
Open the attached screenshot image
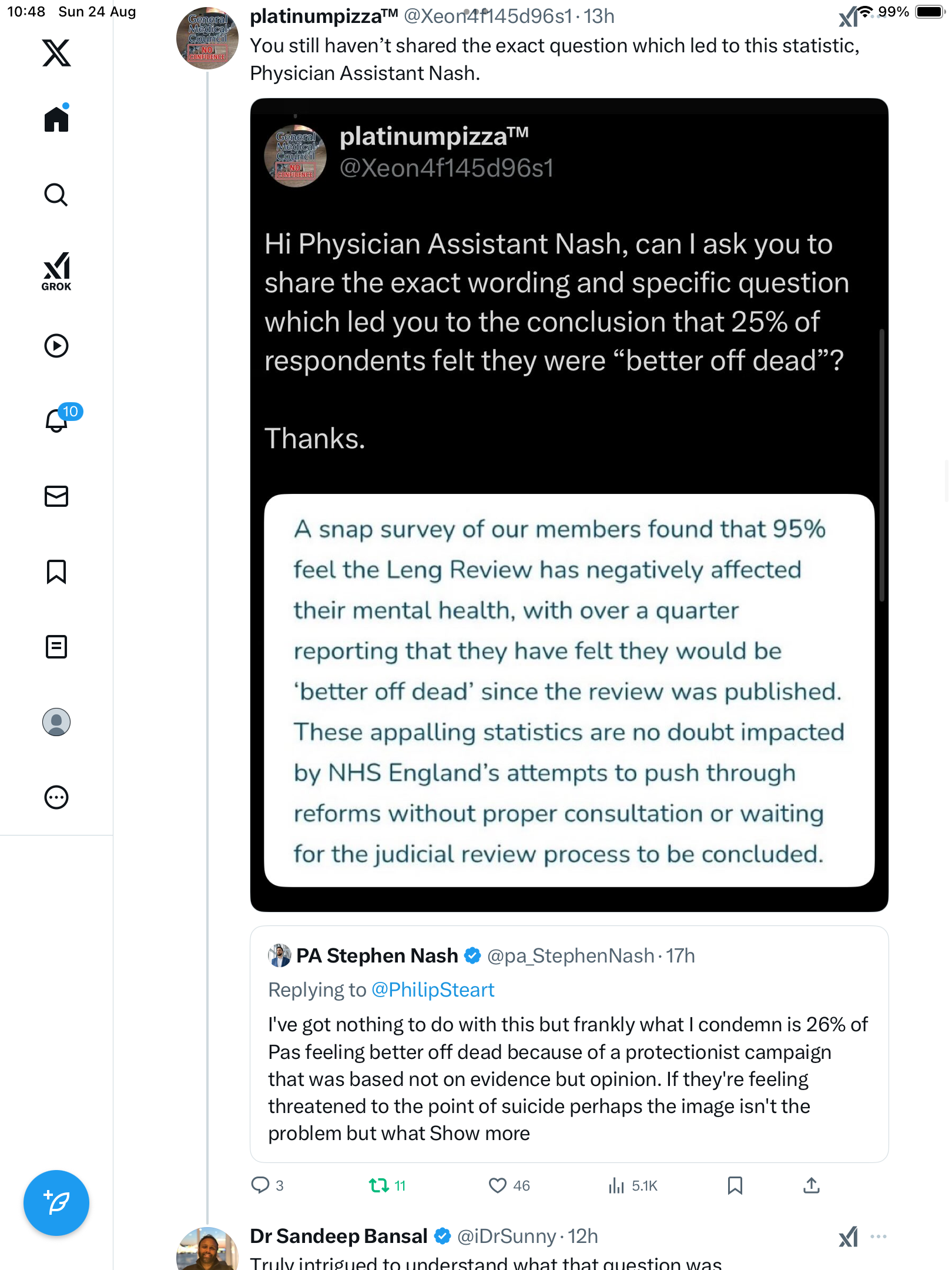click(569, 504)
